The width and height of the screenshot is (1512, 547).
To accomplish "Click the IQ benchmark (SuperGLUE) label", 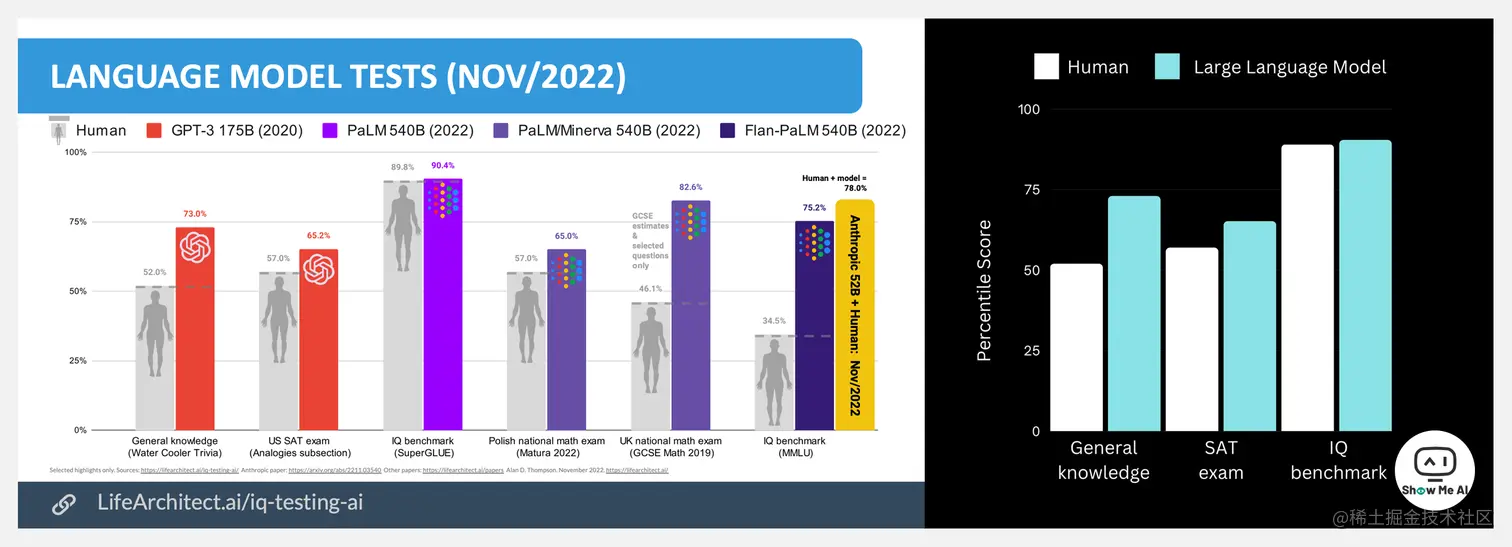I will (423, 446).
